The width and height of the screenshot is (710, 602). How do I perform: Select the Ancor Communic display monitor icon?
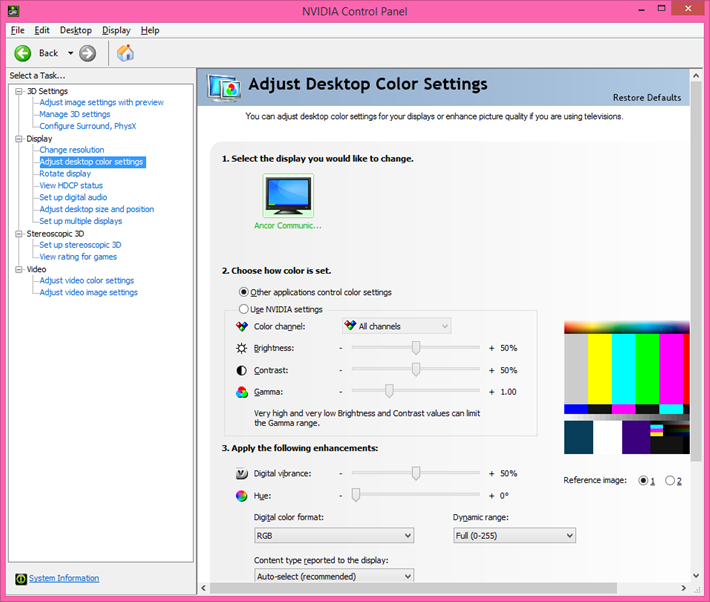pos(288,196)
